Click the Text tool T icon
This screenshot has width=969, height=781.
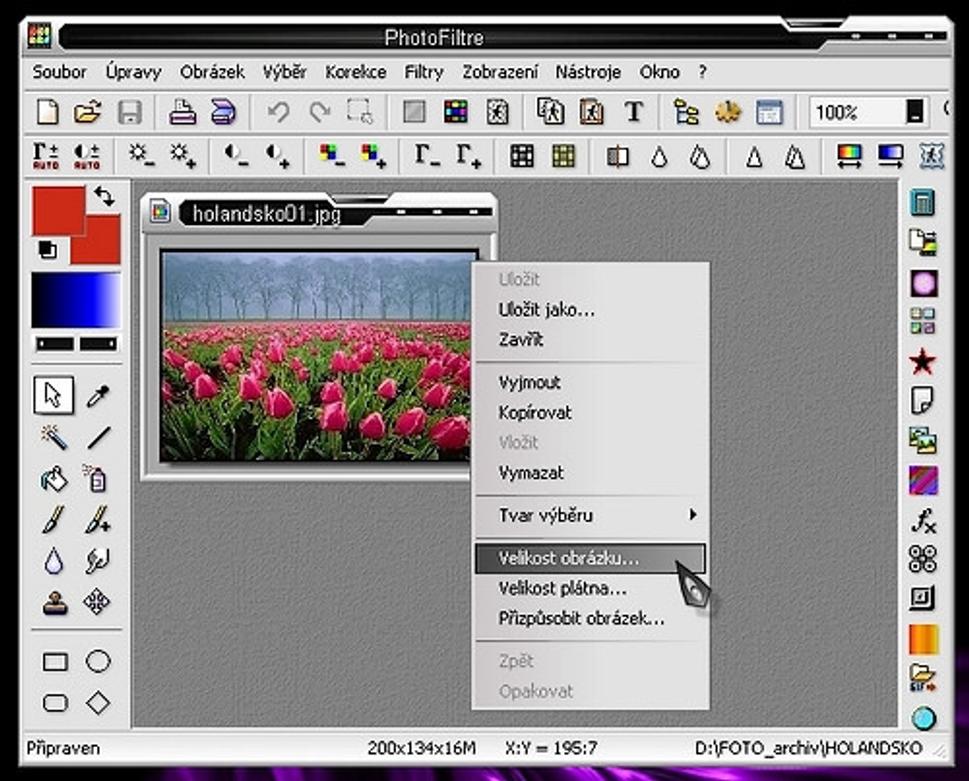click(633, 112)
